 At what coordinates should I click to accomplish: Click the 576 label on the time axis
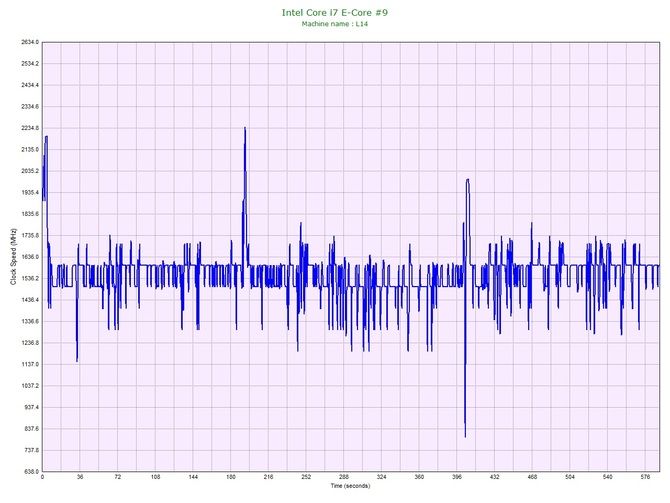point(645,477)
